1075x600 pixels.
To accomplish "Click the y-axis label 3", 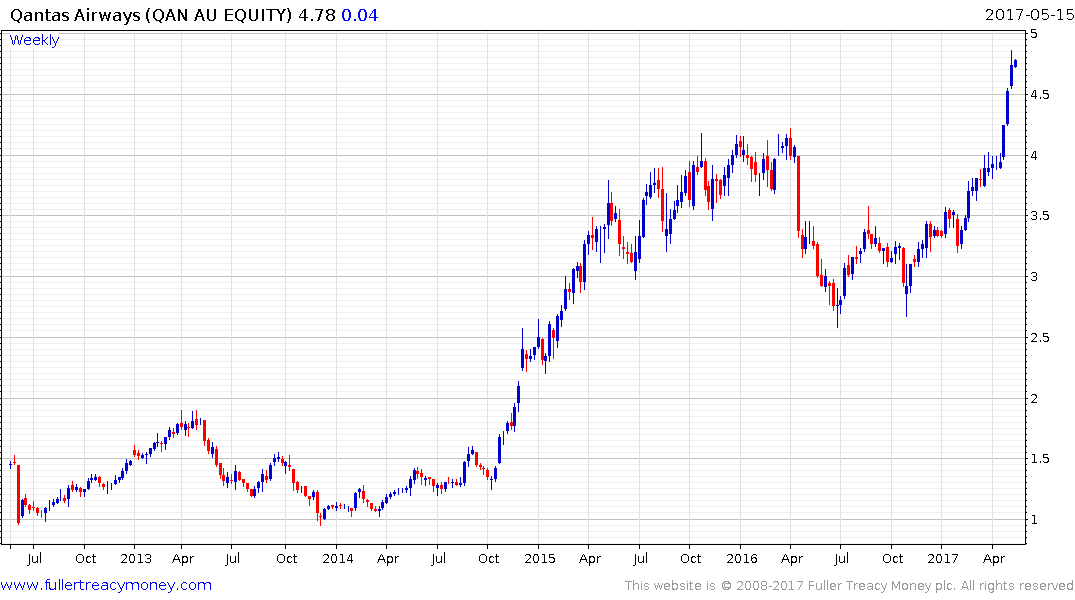I will [x=1034, y=277].
